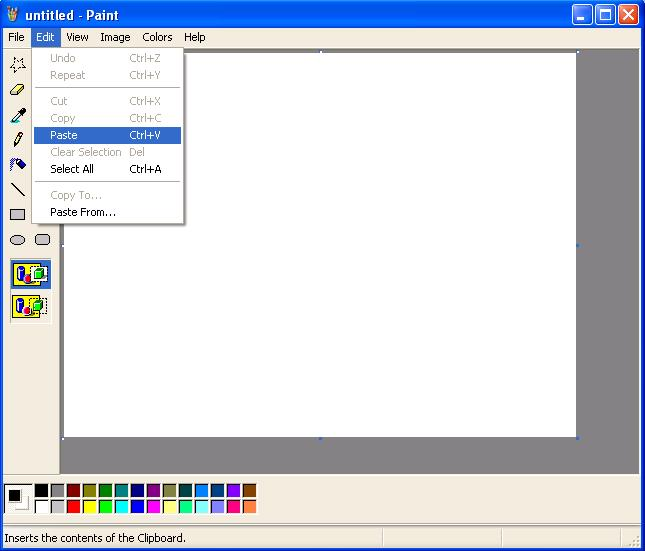Choose Paste From... in the Edit menu
Screen dimensions: 645x551
[x=107, y=212]
